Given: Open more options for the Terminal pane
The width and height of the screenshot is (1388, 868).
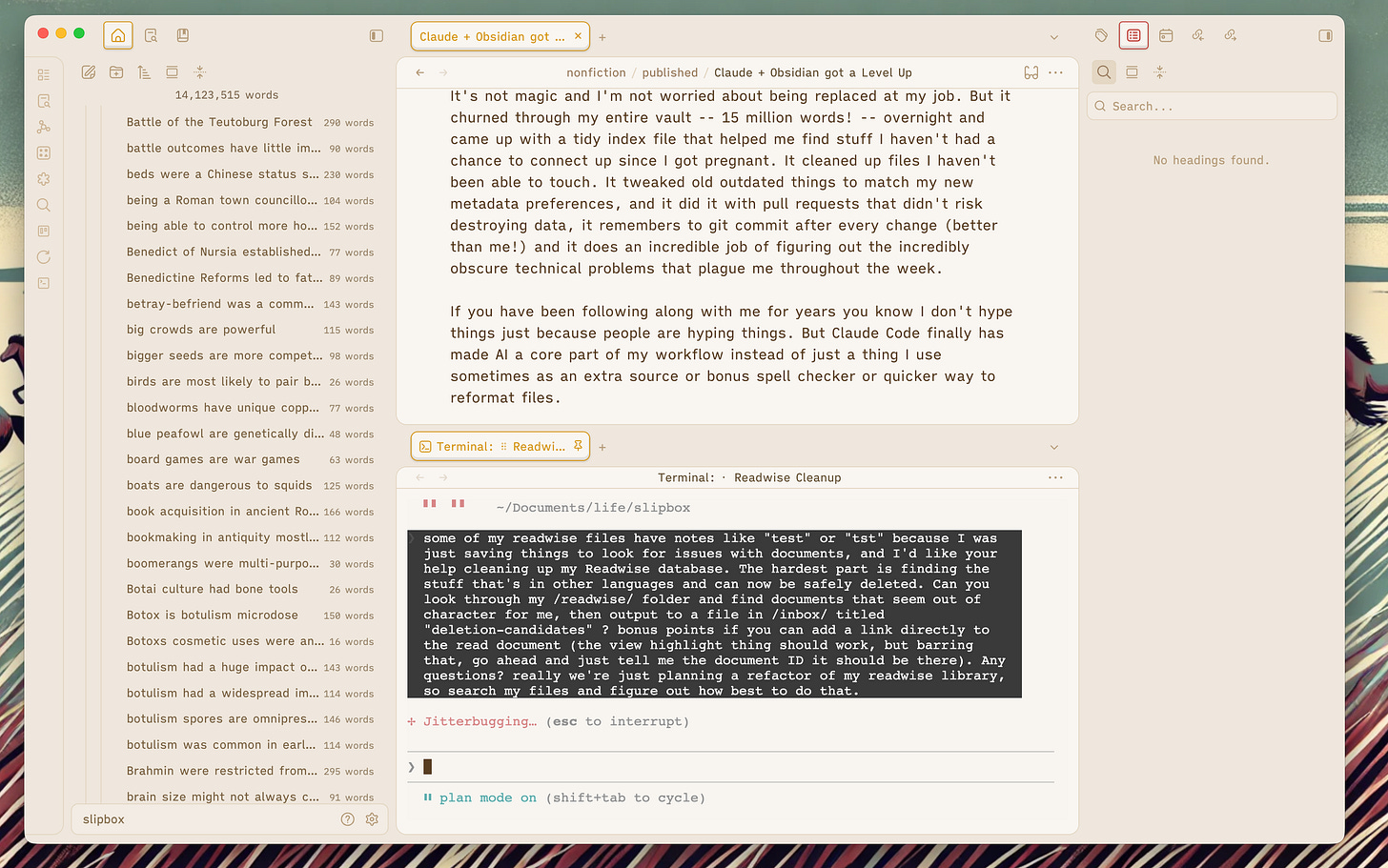Looking at the screenshot, I should (1055, 477).
